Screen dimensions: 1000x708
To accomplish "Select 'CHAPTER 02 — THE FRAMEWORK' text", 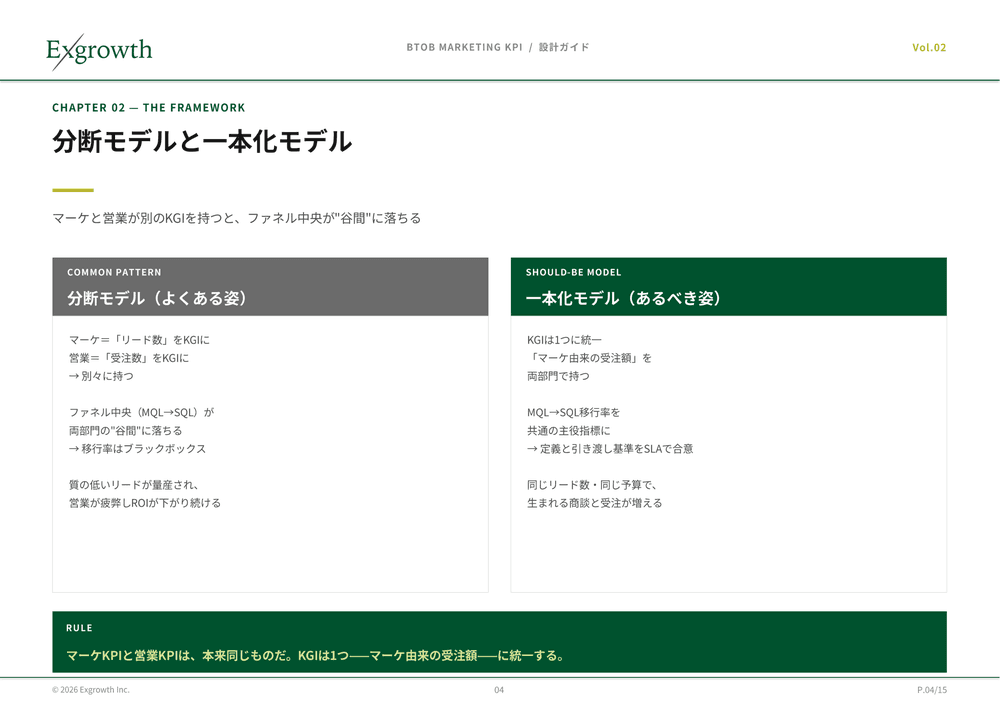I will click(149, 108).
